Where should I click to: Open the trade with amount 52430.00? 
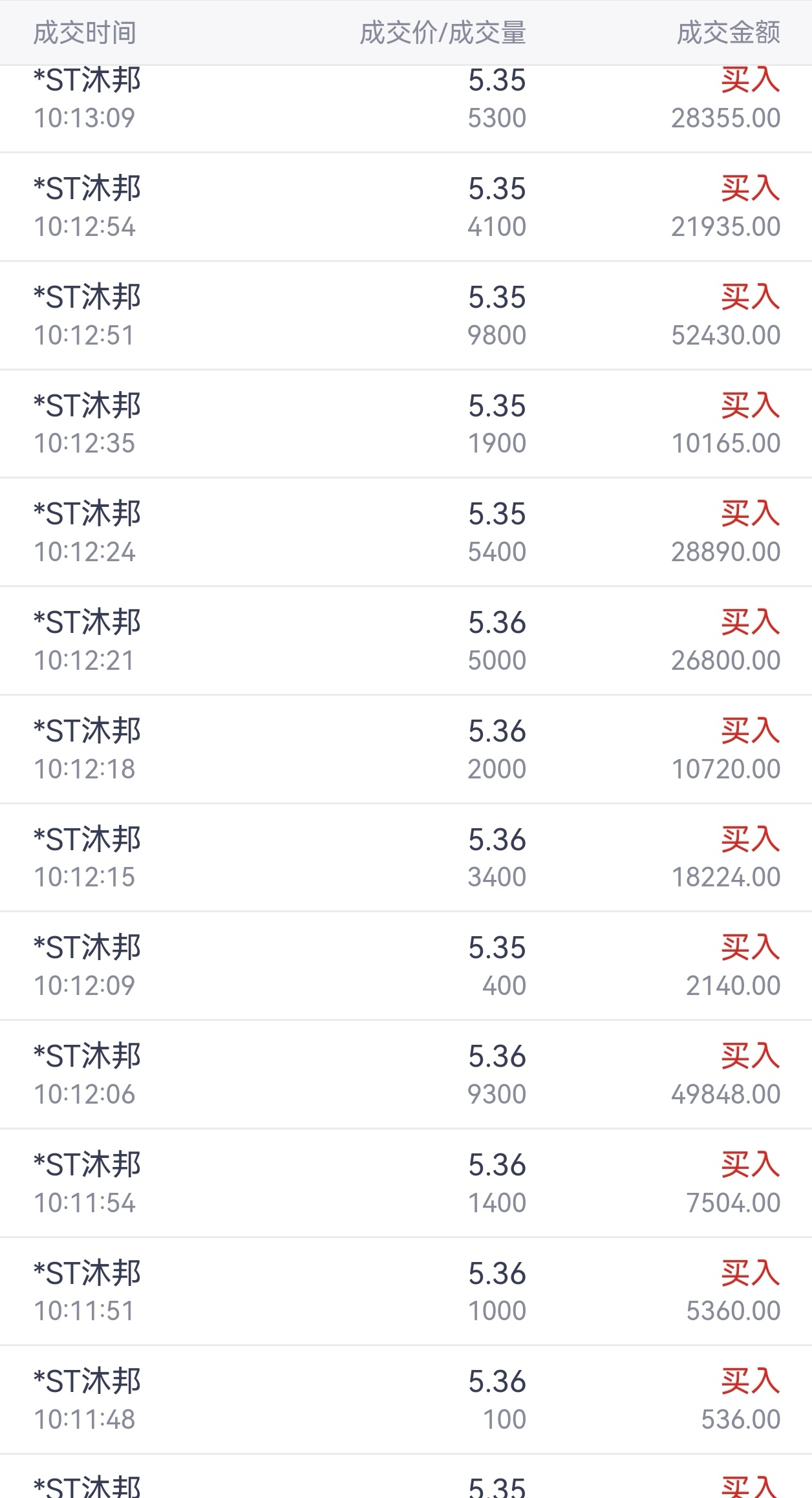coord(406,316)
